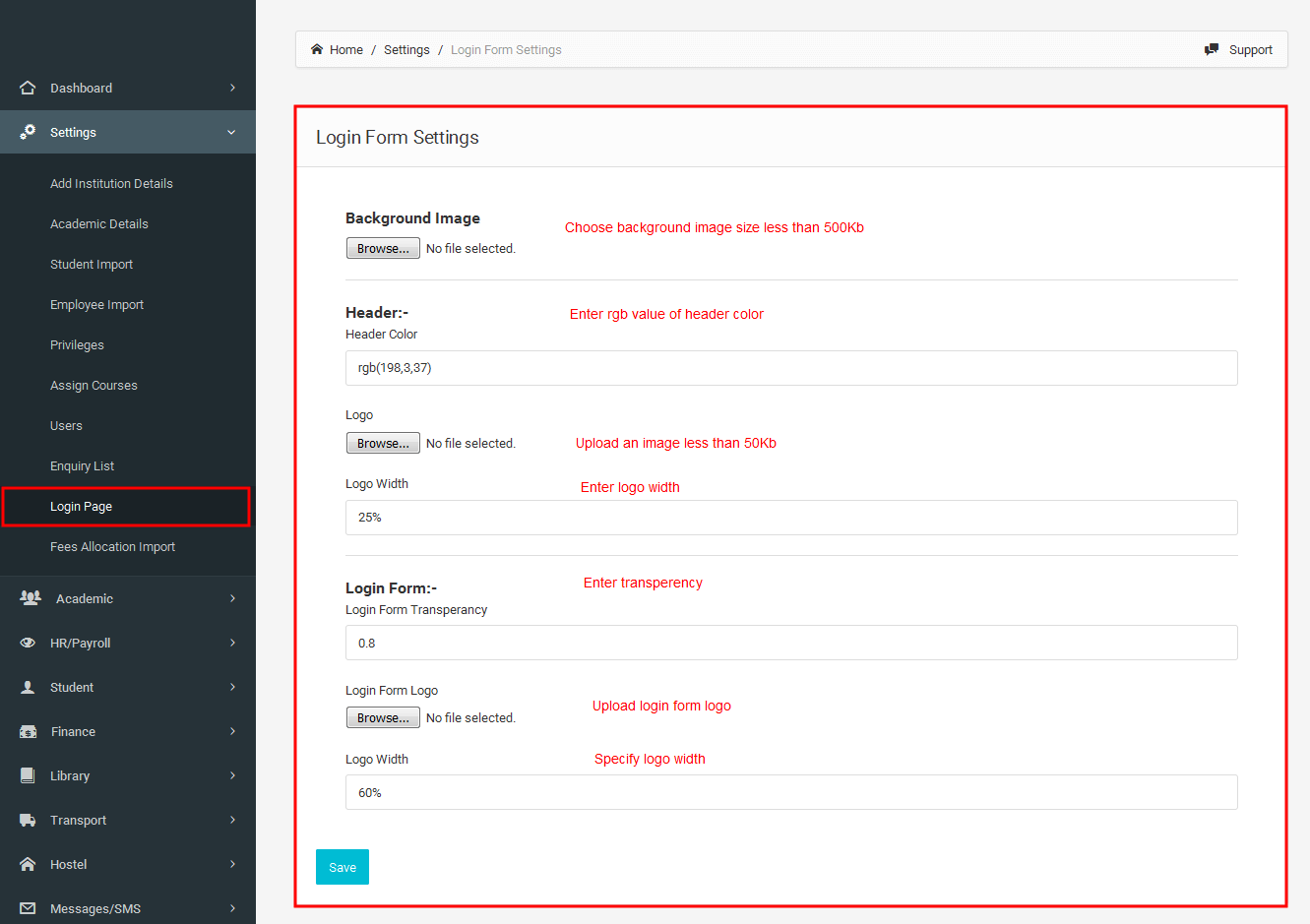1310x924 pixels.
Task: Click the HR/Payroll eye icon
Action: coord(28,643)
